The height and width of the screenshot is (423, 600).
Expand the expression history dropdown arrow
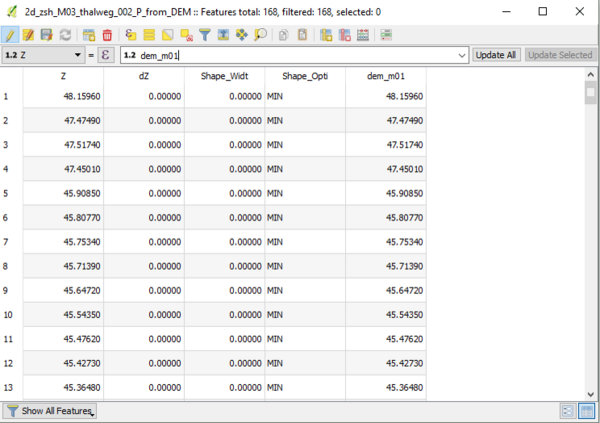pyautogui.click(x=461, y=55)
